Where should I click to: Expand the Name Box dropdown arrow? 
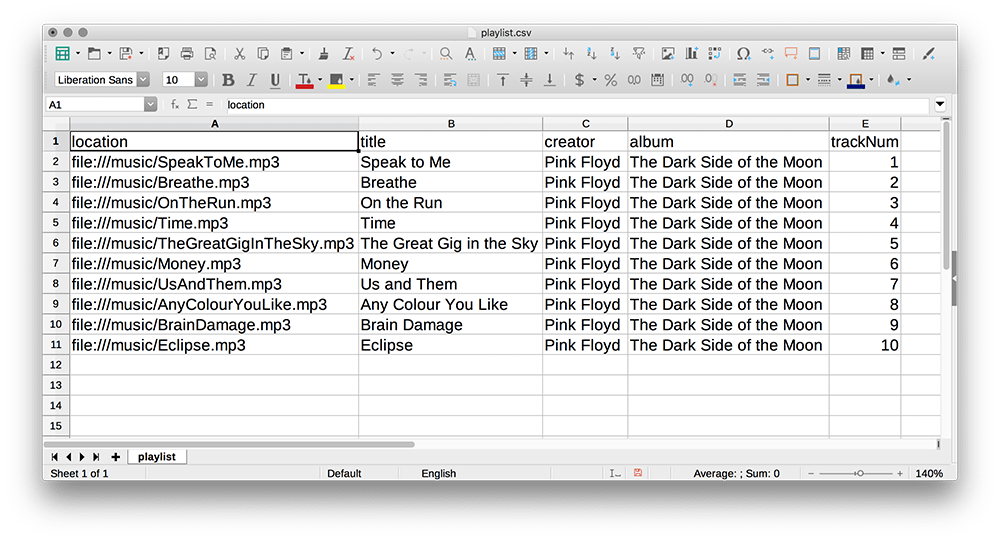[x=150, y=105]
